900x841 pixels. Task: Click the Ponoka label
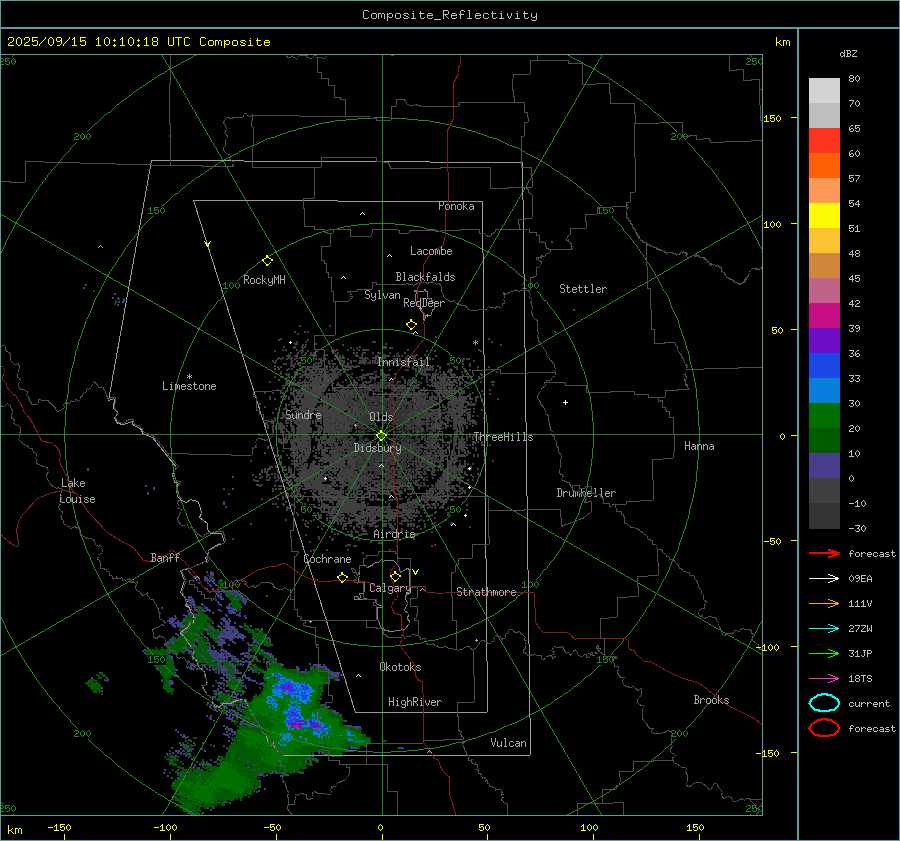click(x=456, y=206)
